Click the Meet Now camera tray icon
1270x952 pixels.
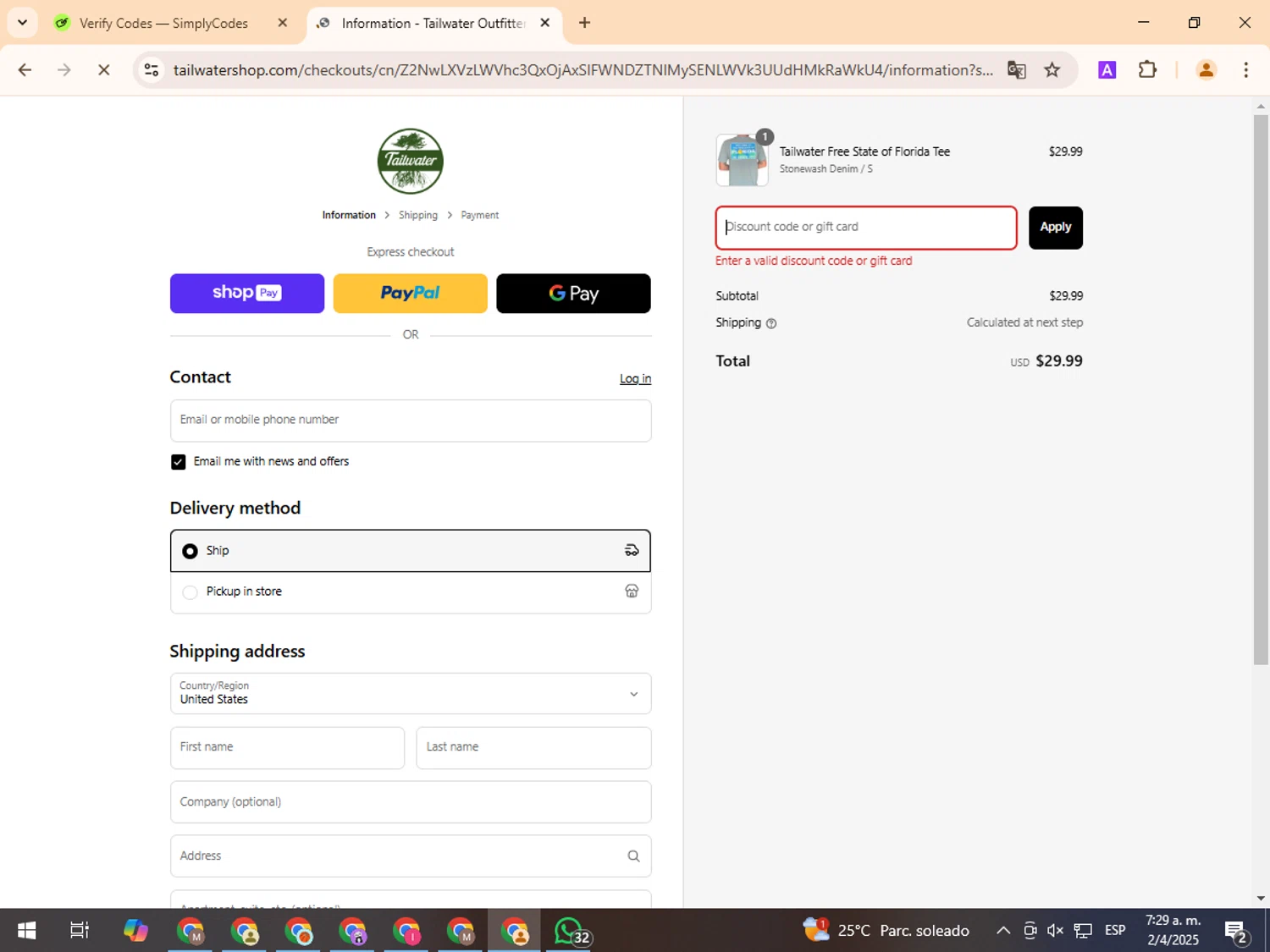point(1030,931)
